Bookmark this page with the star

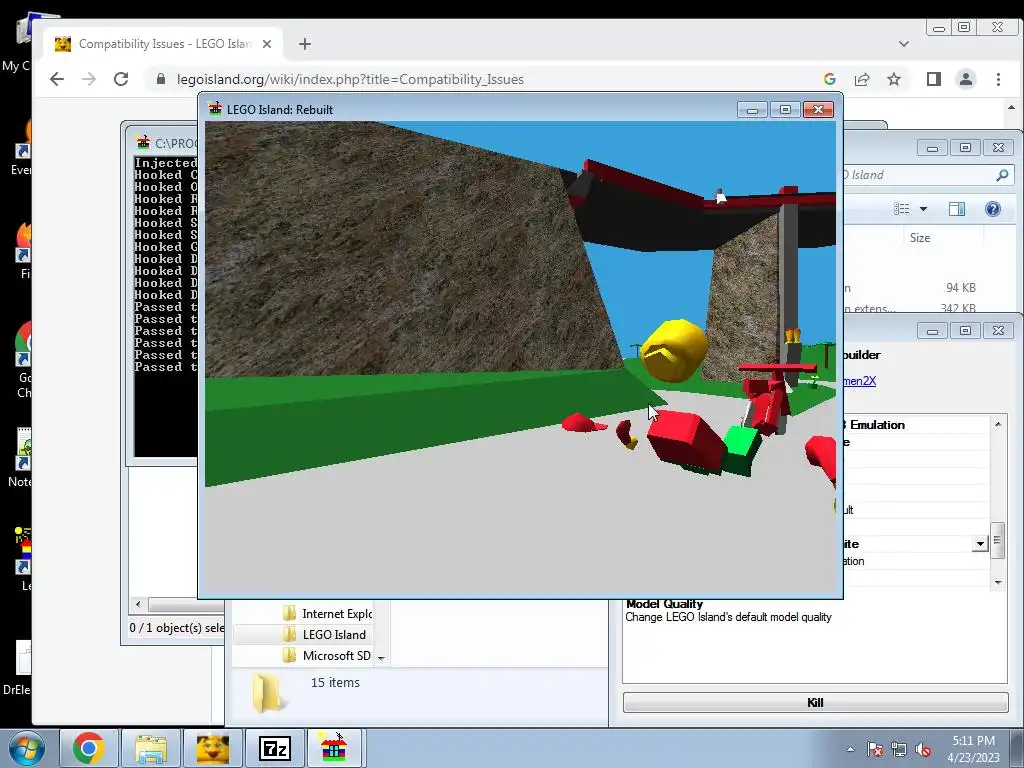[x=894, y=79]
